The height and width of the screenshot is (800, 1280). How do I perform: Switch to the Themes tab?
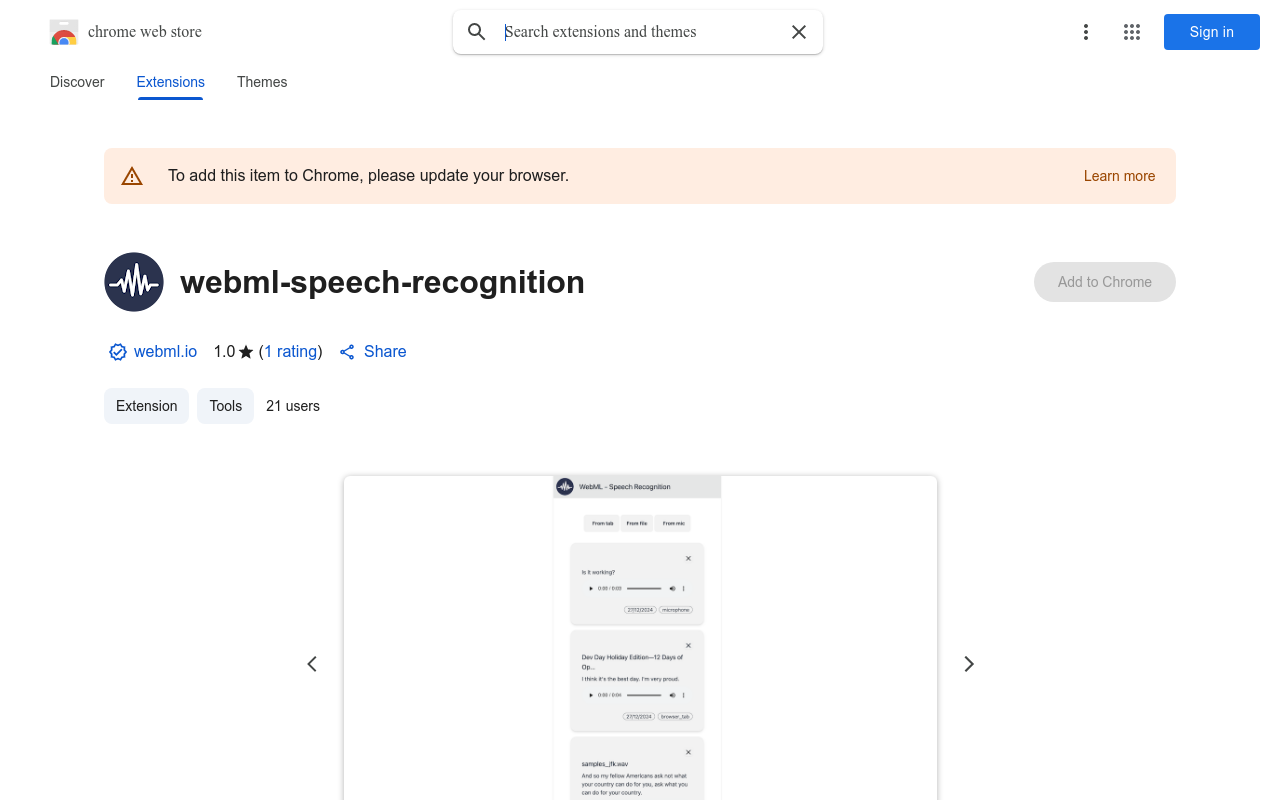262,82
